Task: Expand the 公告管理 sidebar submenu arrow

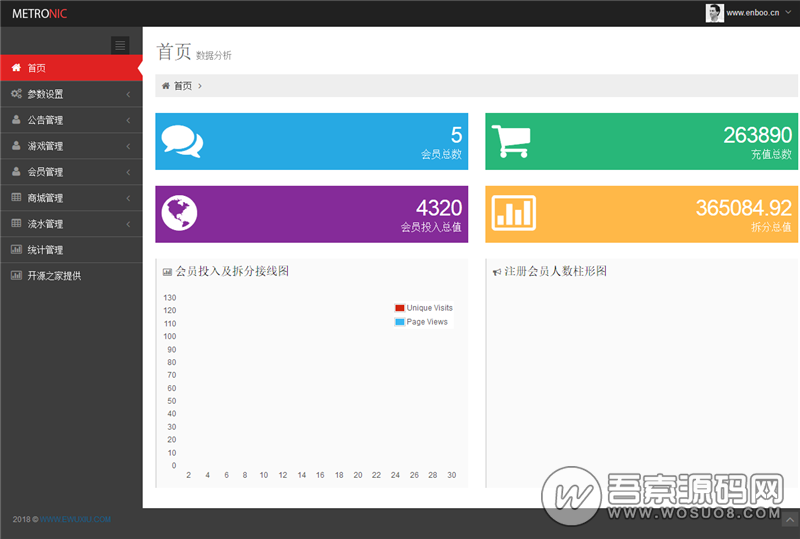Action: tap(128, 120)
